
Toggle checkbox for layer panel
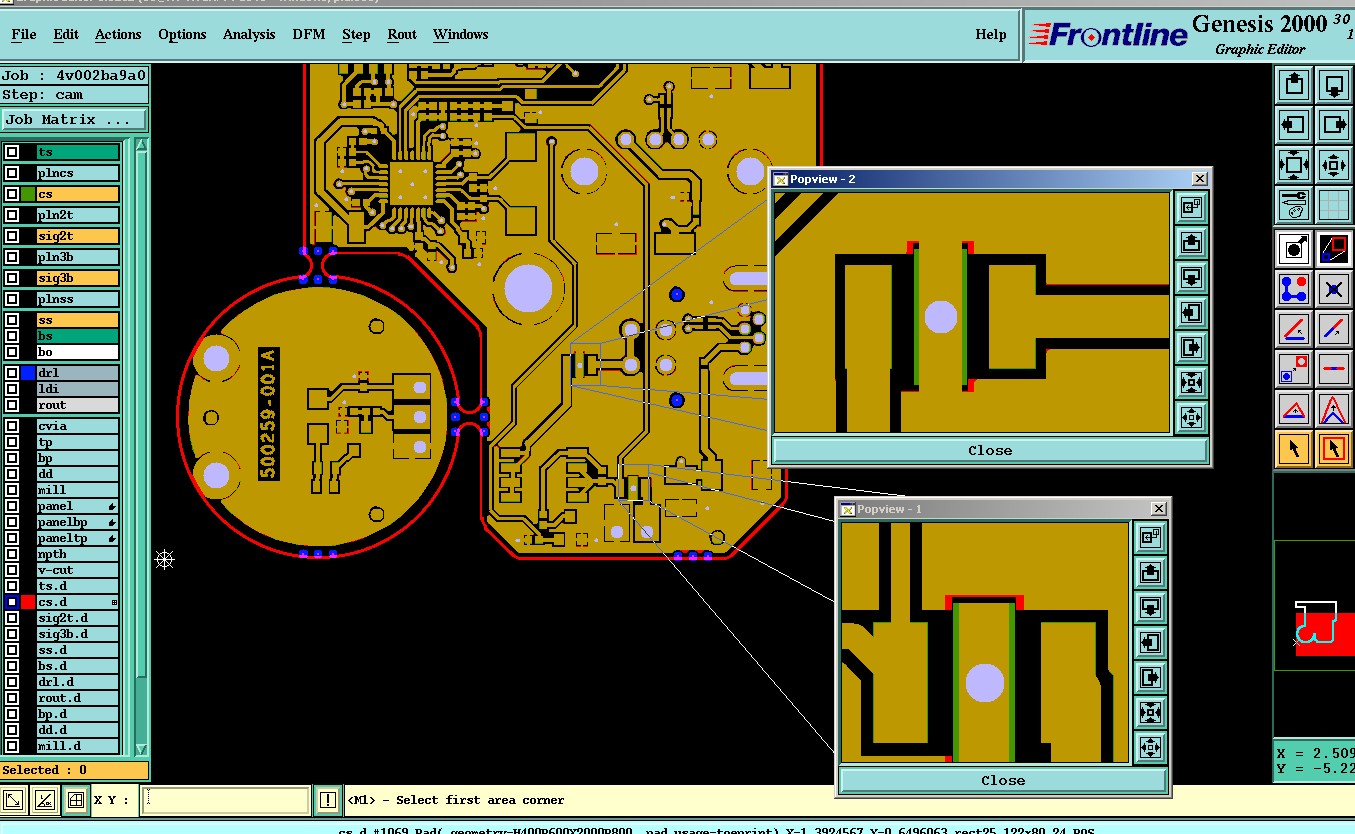pyautogui.click(x=12, y=506)
